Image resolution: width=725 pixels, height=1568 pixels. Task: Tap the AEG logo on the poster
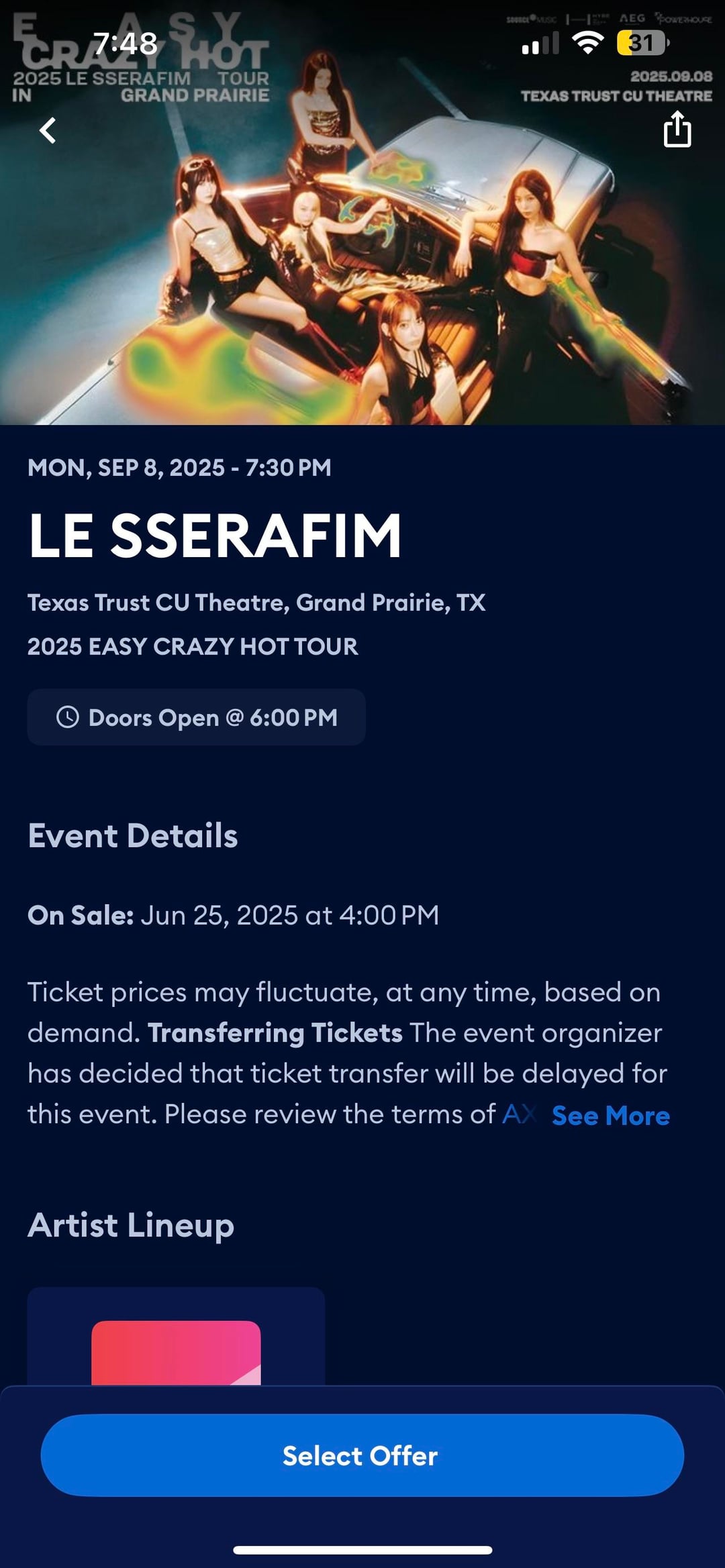pos(632,19)
